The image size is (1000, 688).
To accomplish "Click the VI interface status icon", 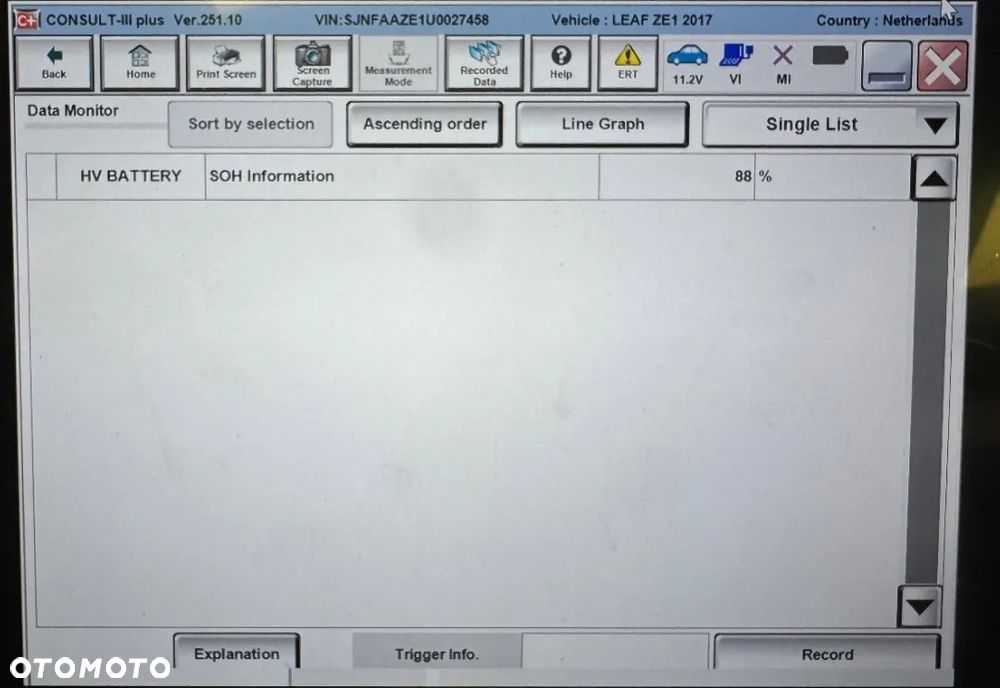I will click(735, 64).
